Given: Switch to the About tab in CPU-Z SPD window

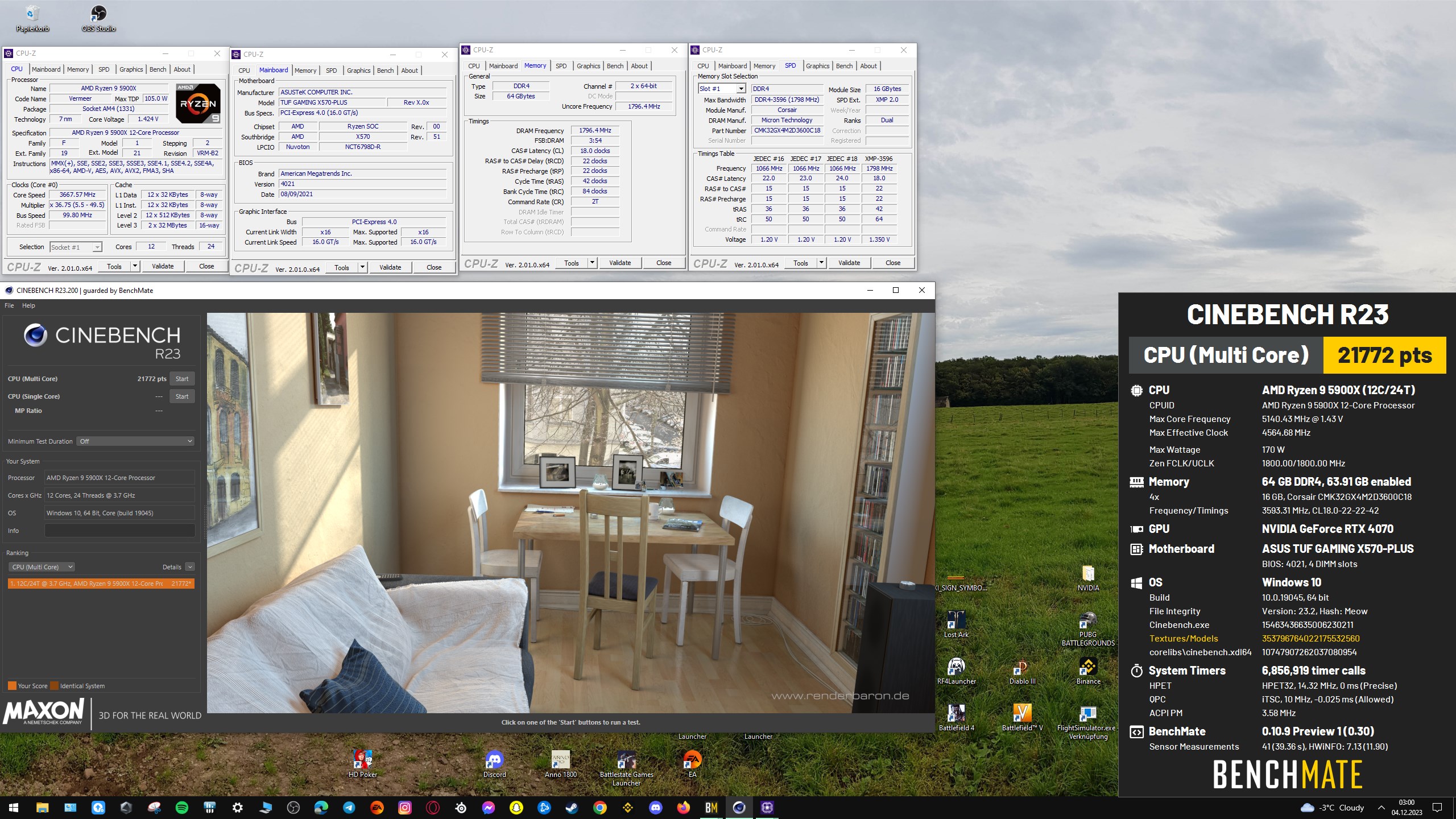Looking at the screenshot, I should 868,66.
